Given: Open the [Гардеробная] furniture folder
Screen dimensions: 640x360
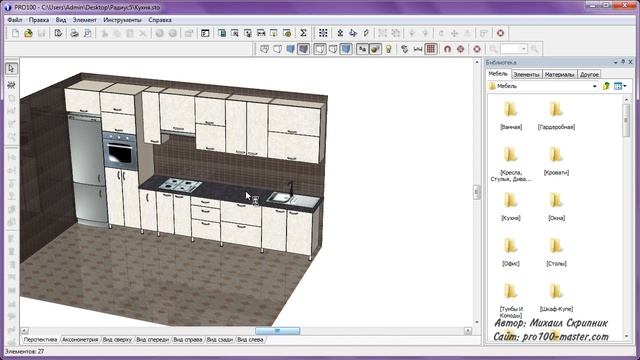Looking at the screenshot, I should (556, 116).
